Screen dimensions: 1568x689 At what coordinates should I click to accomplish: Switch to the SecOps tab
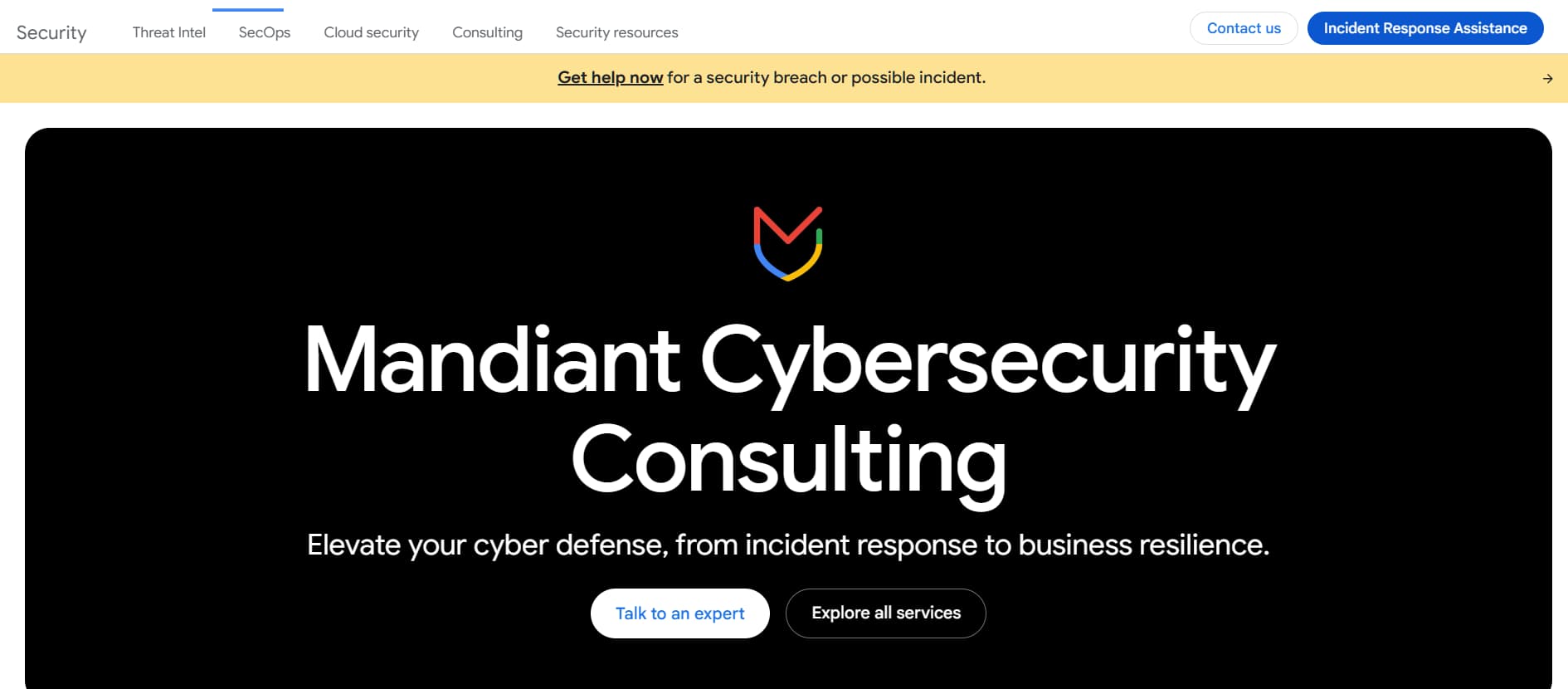pyautogui.click(x=263, y=32)
